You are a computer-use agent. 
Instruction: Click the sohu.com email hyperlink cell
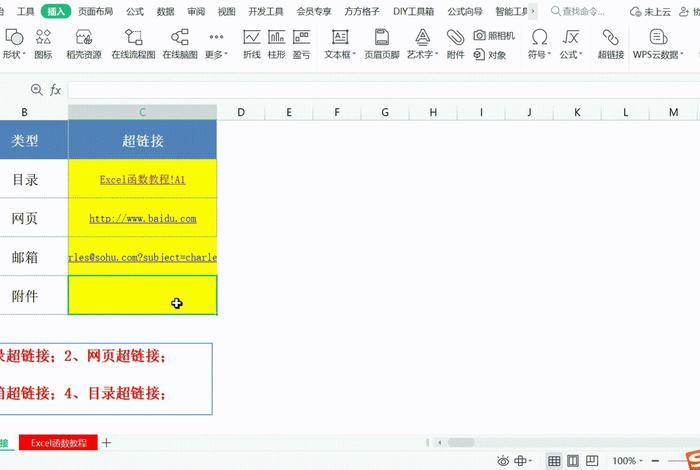tap(142, 256)
